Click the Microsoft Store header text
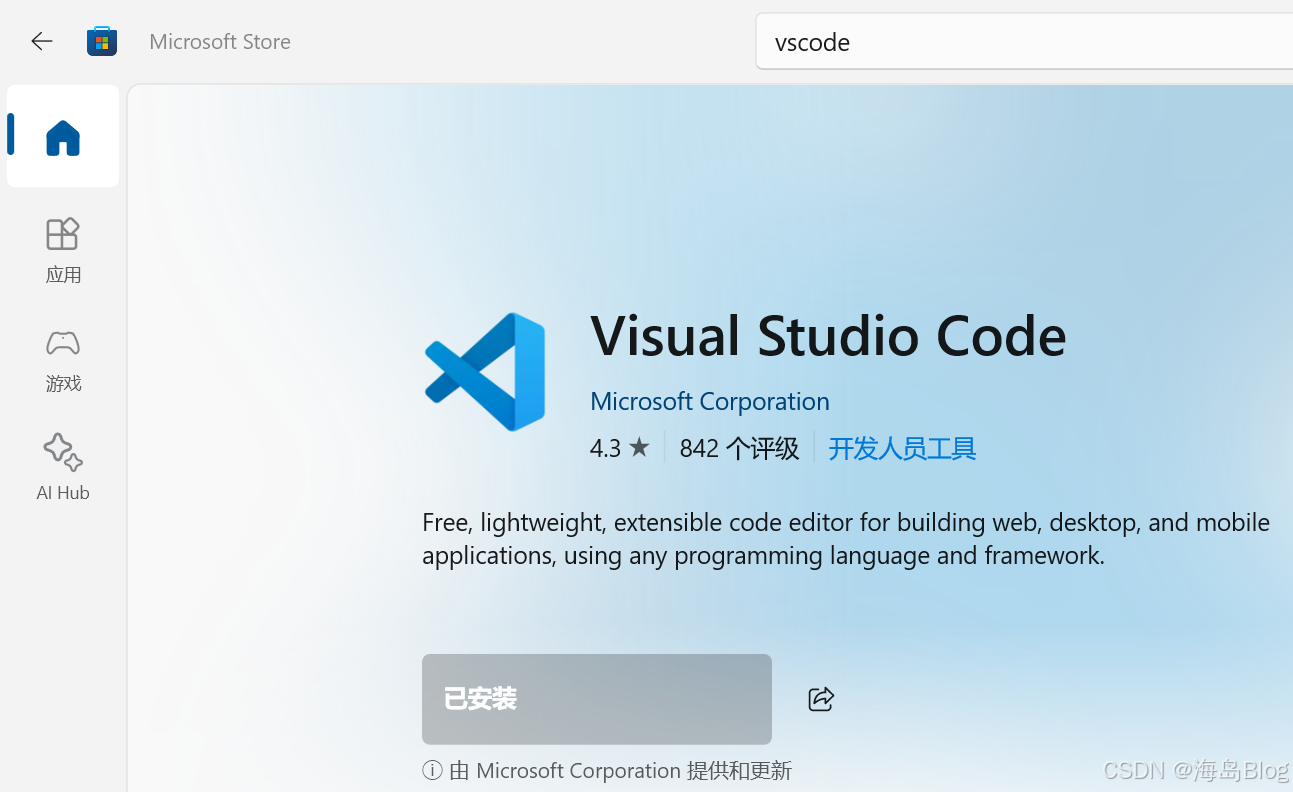 (219, 41)
